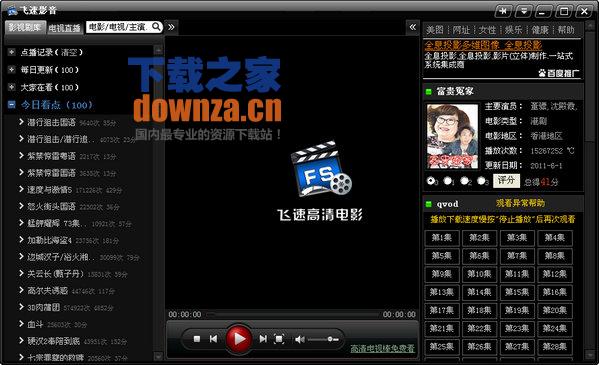
Task: Expand the 点播记录 tree node
Action: 11,52
